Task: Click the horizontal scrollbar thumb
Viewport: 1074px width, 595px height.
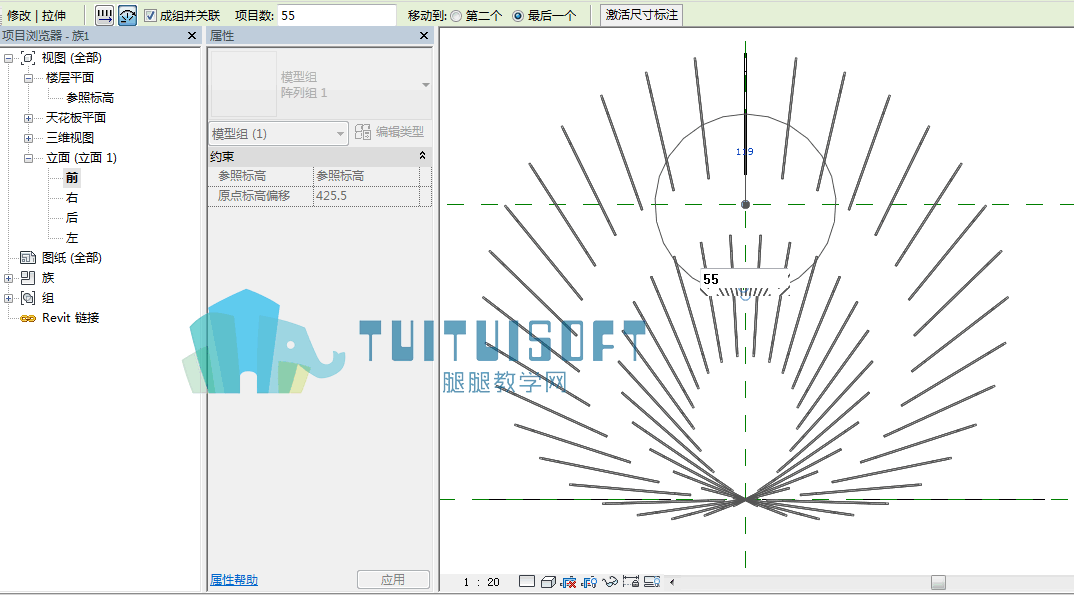Action: point(938,582)
